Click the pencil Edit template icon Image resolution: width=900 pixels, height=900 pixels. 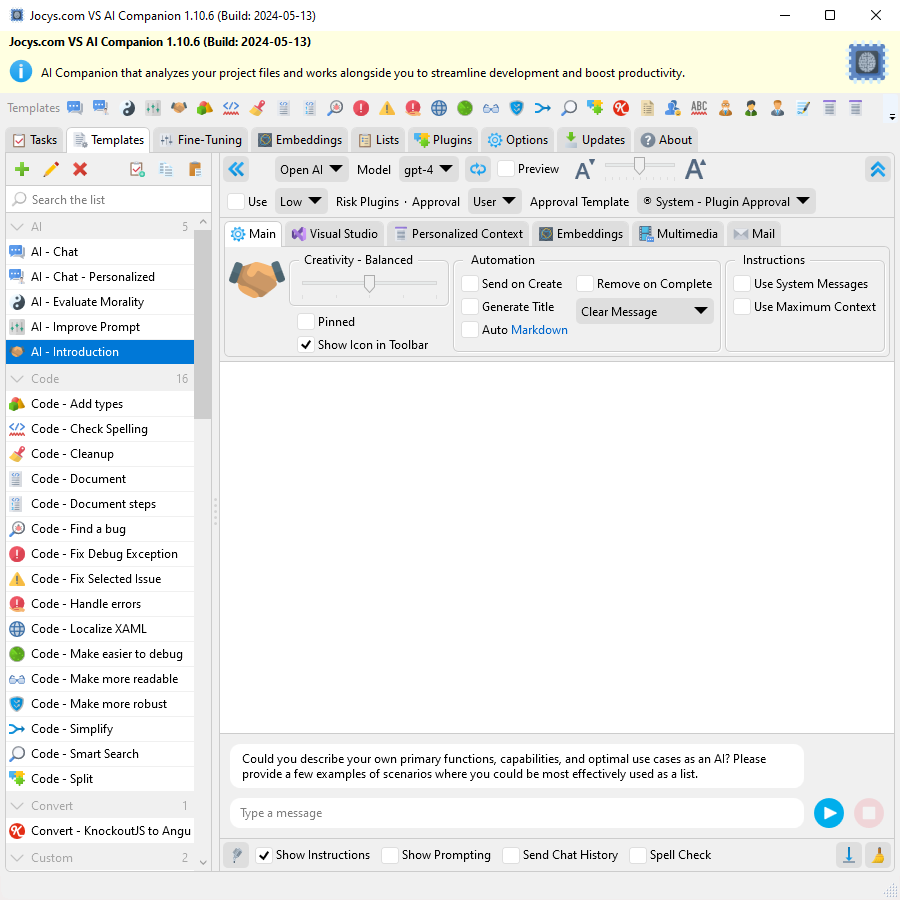tap(51, 169)
